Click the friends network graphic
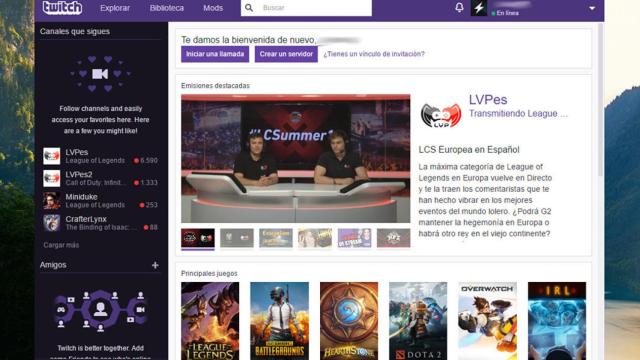Image resolution: width=640 pixels, height=360 pixels. [x=100, y=310]
